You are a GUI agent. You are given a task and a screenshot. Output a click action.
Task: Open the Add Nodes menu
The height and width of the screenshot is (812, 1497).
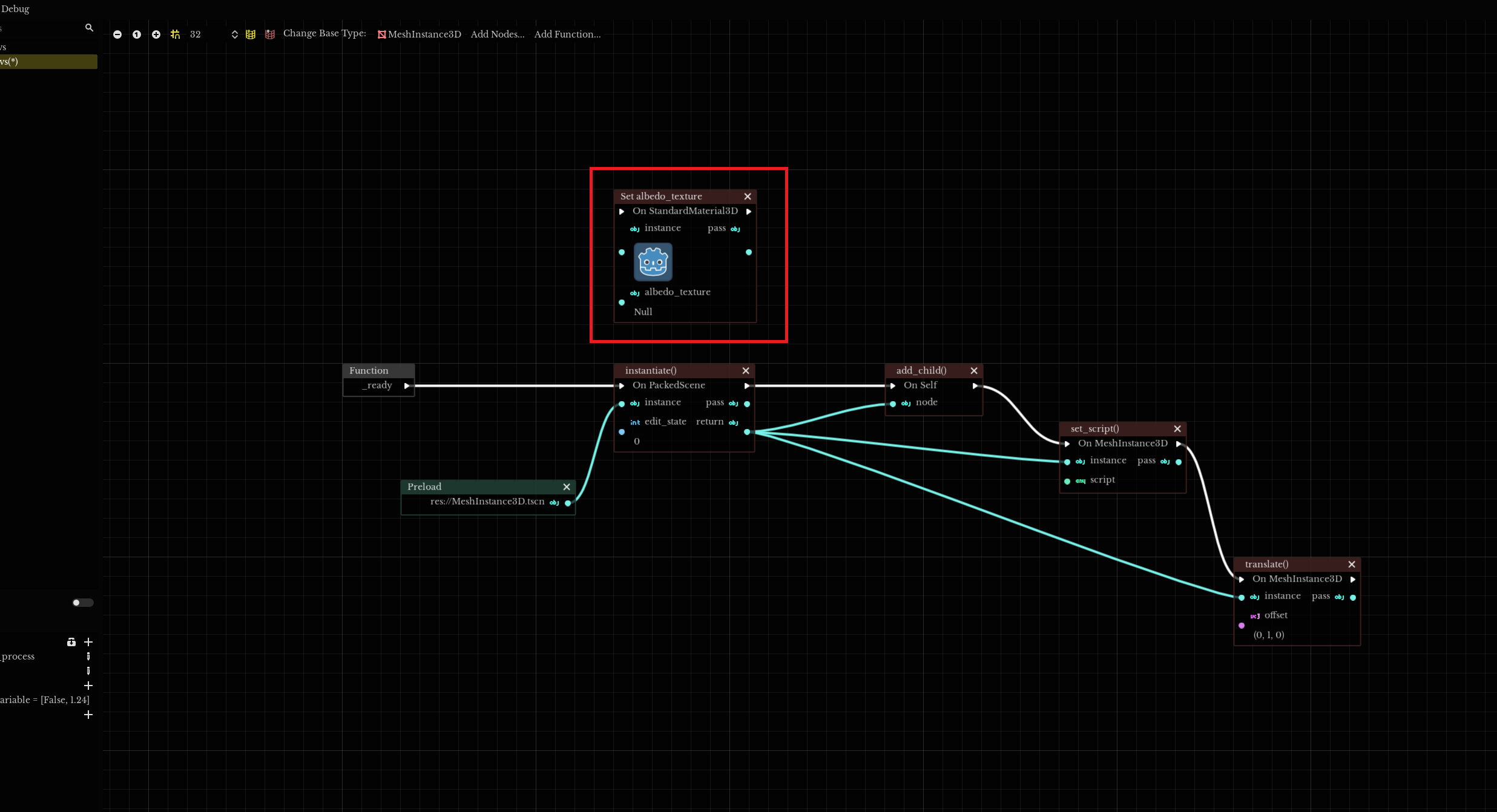click(497, 34)
